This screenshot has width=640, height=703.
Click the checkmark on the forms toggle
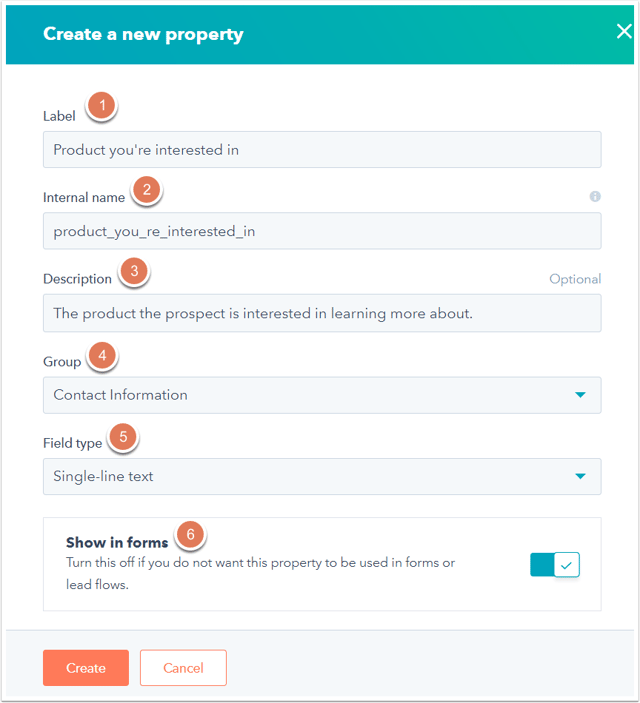[x=566, y=565]
